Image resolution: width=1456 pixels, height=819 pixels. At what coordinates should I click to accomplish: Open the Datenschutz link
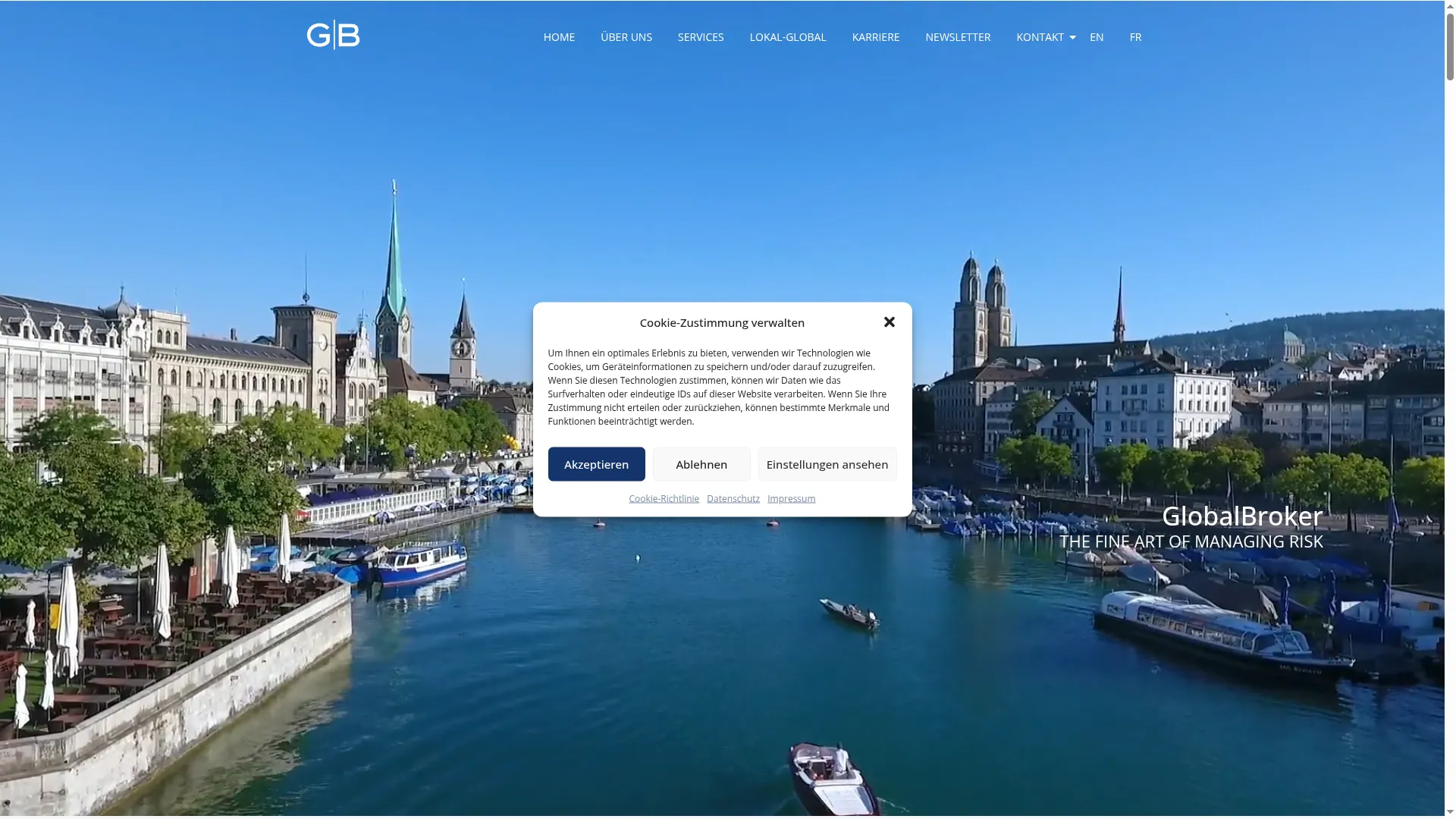tap(733, 498)
